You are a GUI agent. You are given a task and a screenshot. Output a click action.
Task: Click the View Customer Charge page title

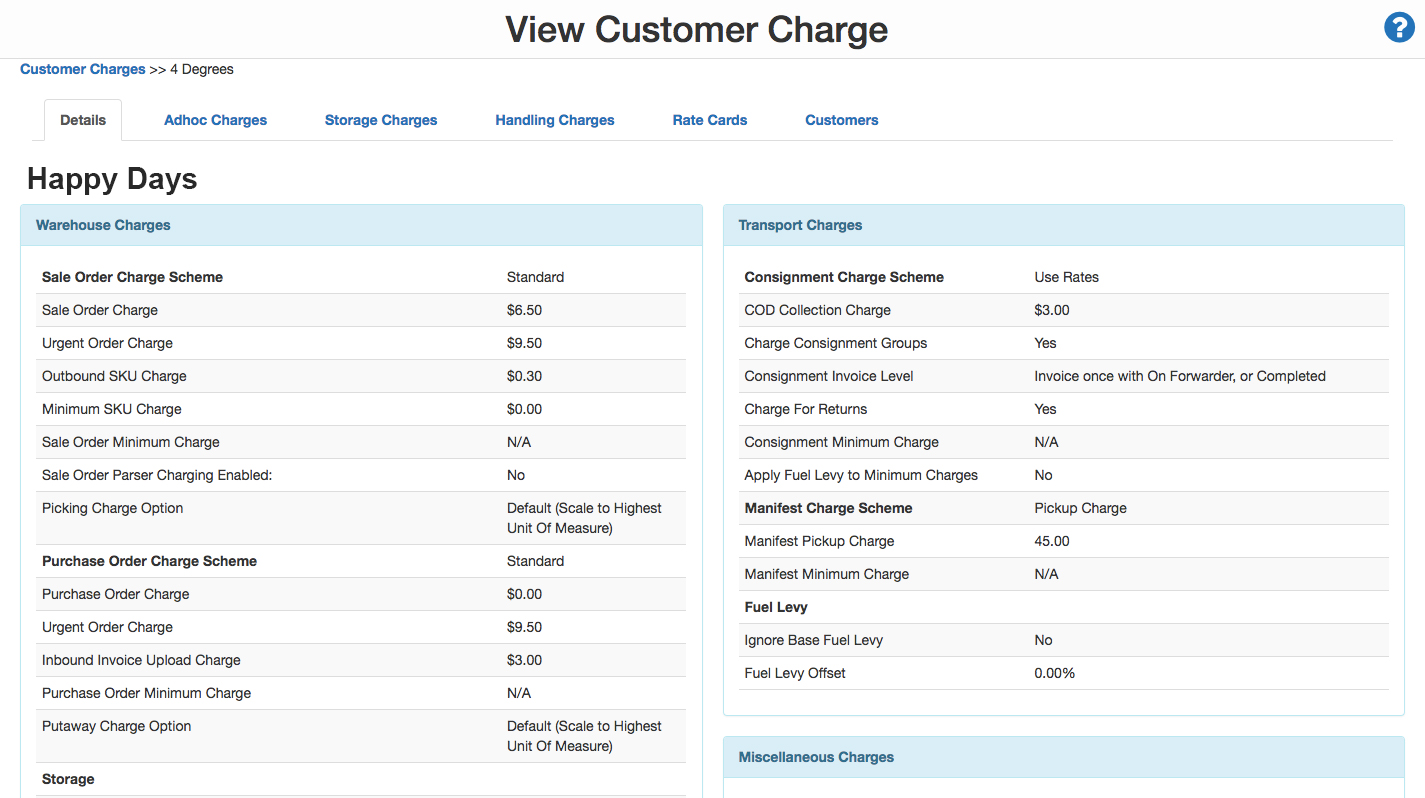696,29
